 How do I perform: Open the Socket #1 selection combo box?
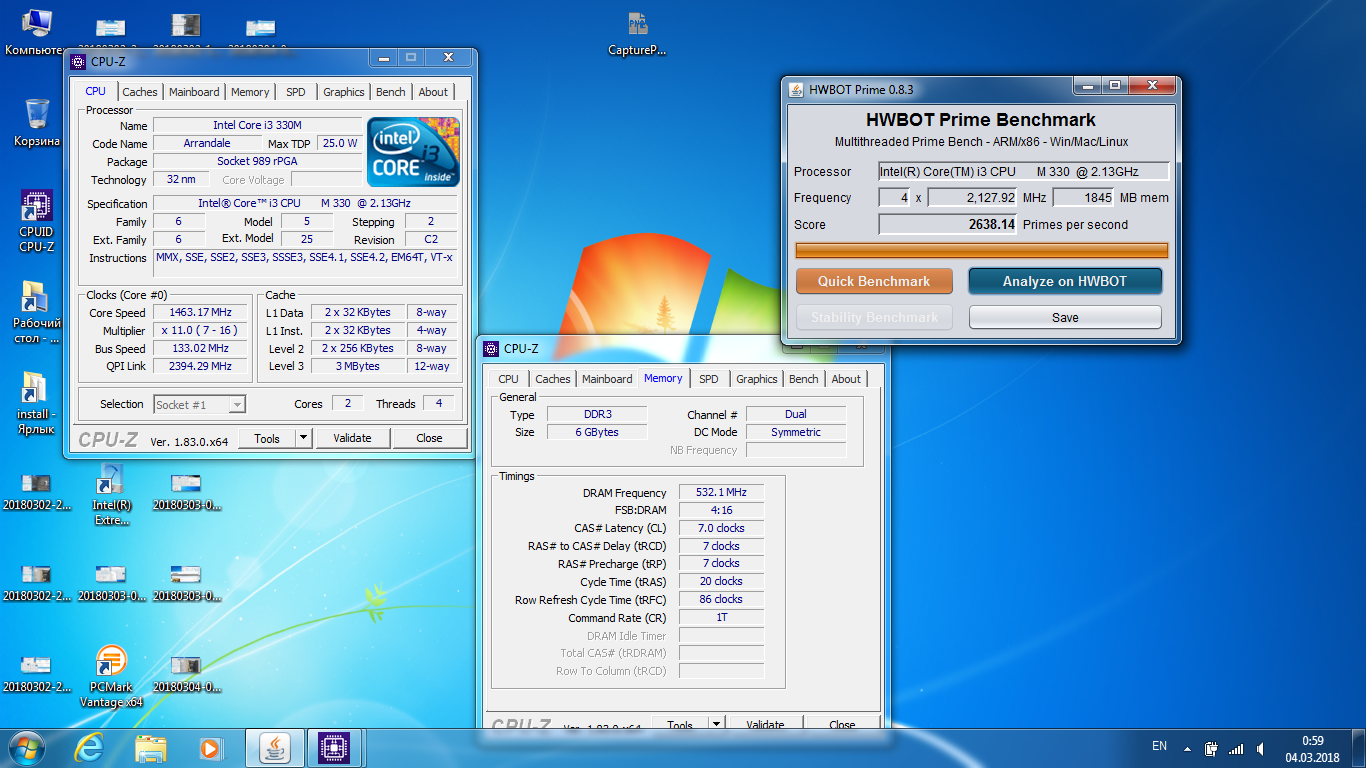point(200,404)
